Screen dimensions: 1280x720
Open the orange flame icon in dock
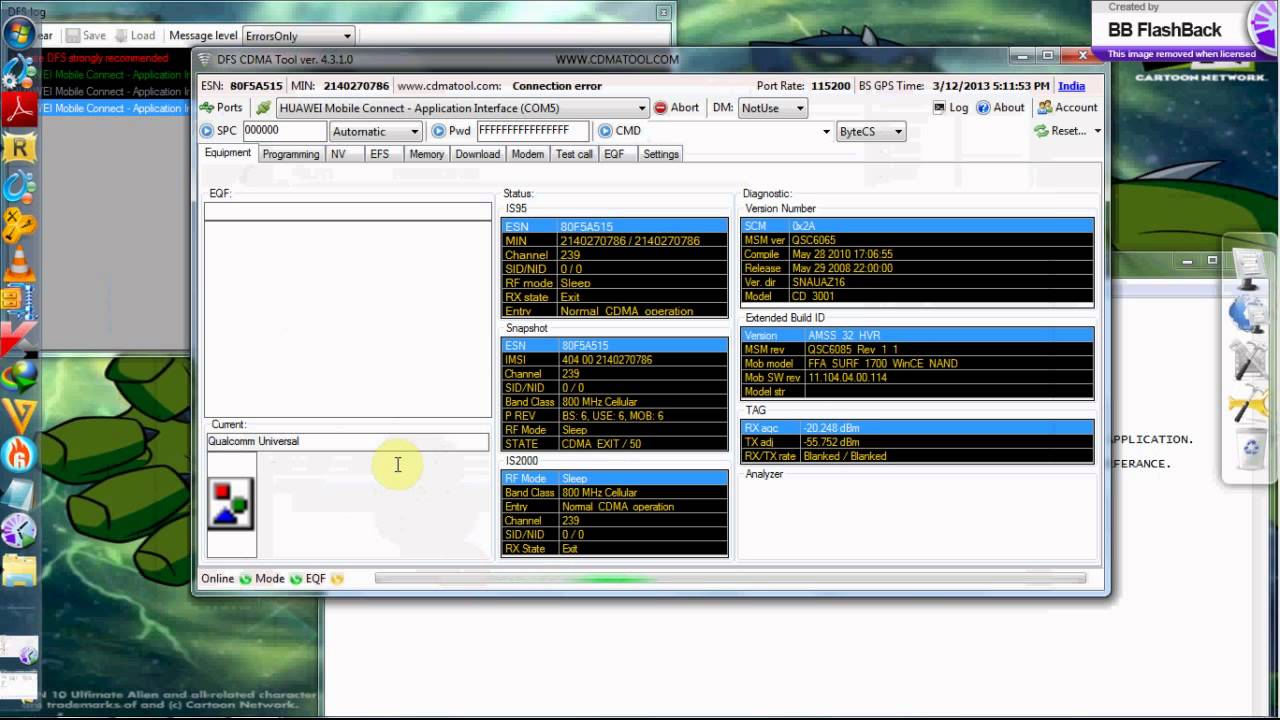pos(19,455)
